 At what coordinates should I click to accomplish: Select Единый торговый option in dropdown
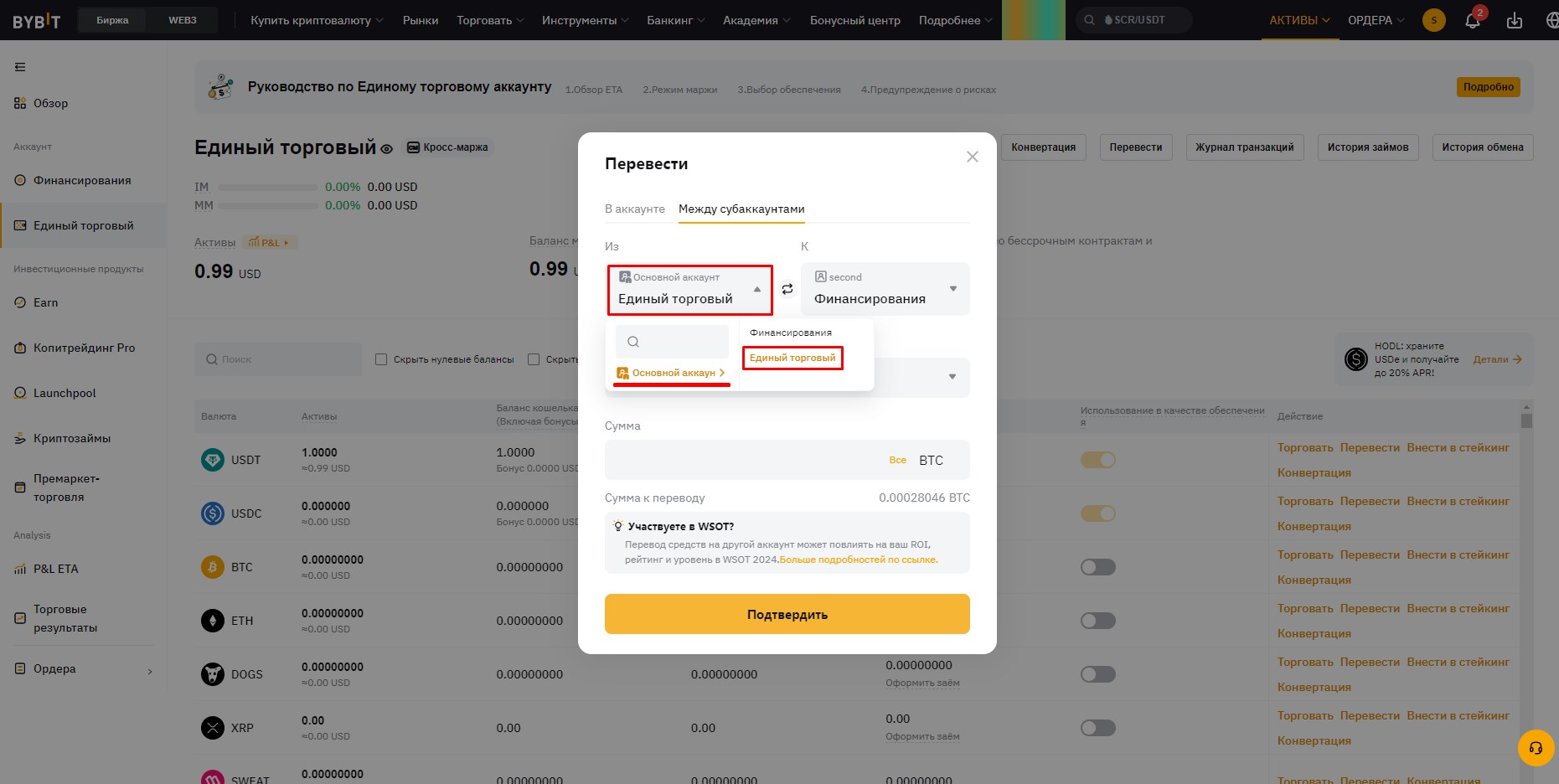[x=792, y=358]
